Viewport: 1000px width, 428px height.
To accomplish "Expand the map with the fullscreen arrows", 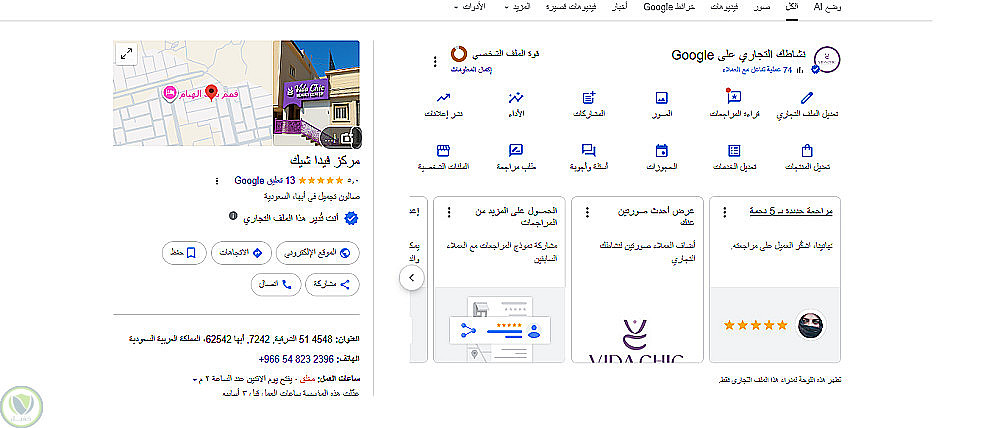I will [127, 54].
